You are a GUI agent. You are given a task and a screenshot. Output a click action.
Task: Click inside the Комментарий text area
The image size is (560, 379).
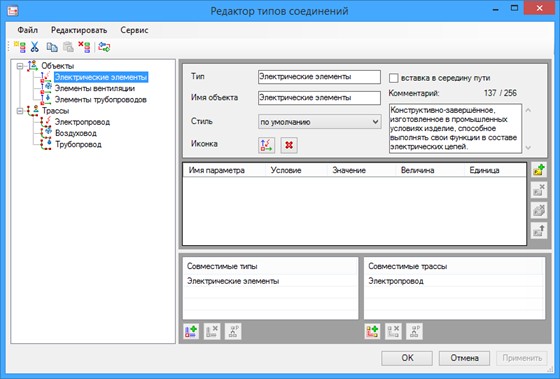point(455,129)
